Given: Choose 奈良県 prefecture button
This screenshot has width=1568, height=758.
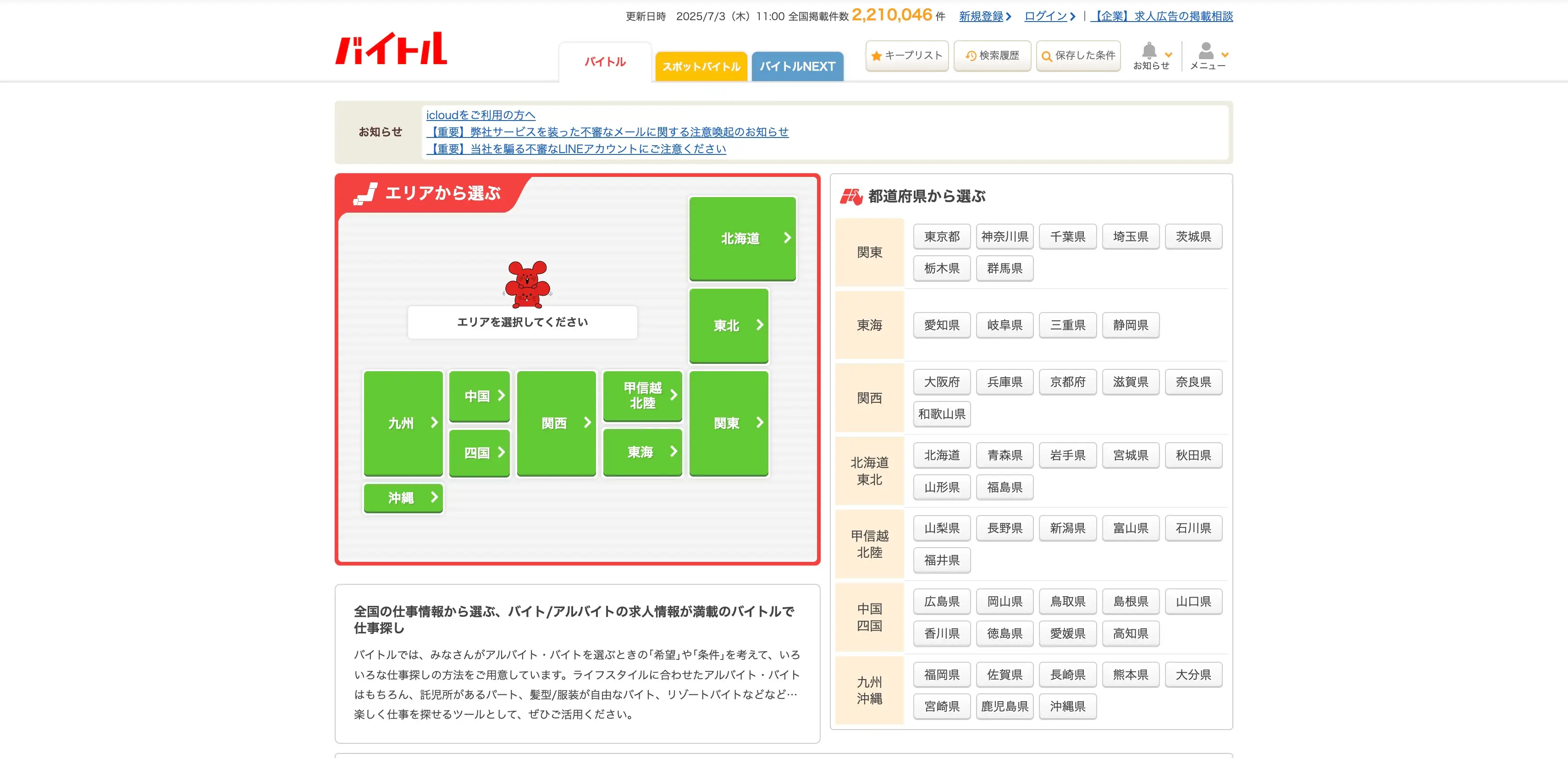Looking at the screenshot, I should tap(1193, 382).
